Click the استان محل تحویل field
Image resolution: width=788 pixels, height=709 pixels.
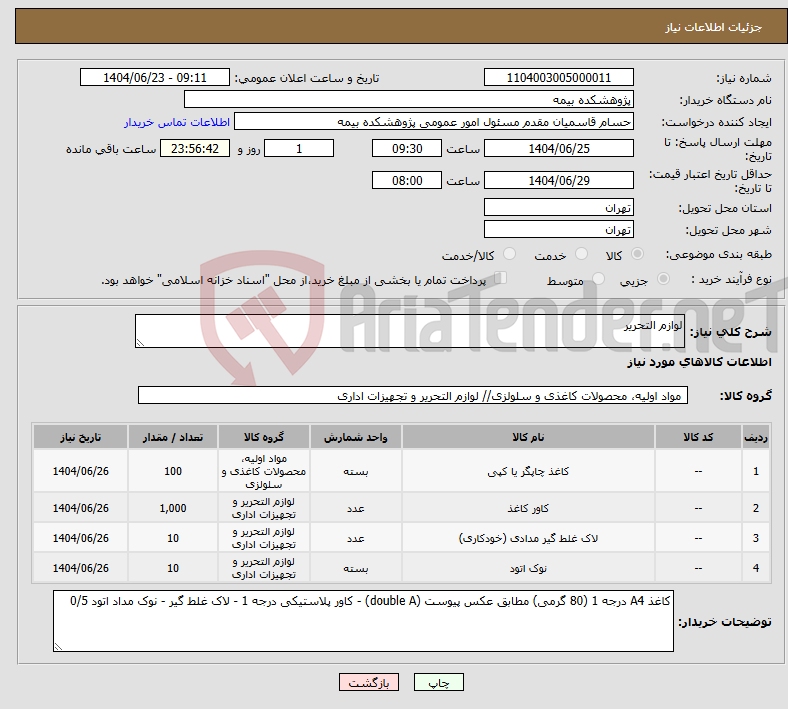point(558,207)
